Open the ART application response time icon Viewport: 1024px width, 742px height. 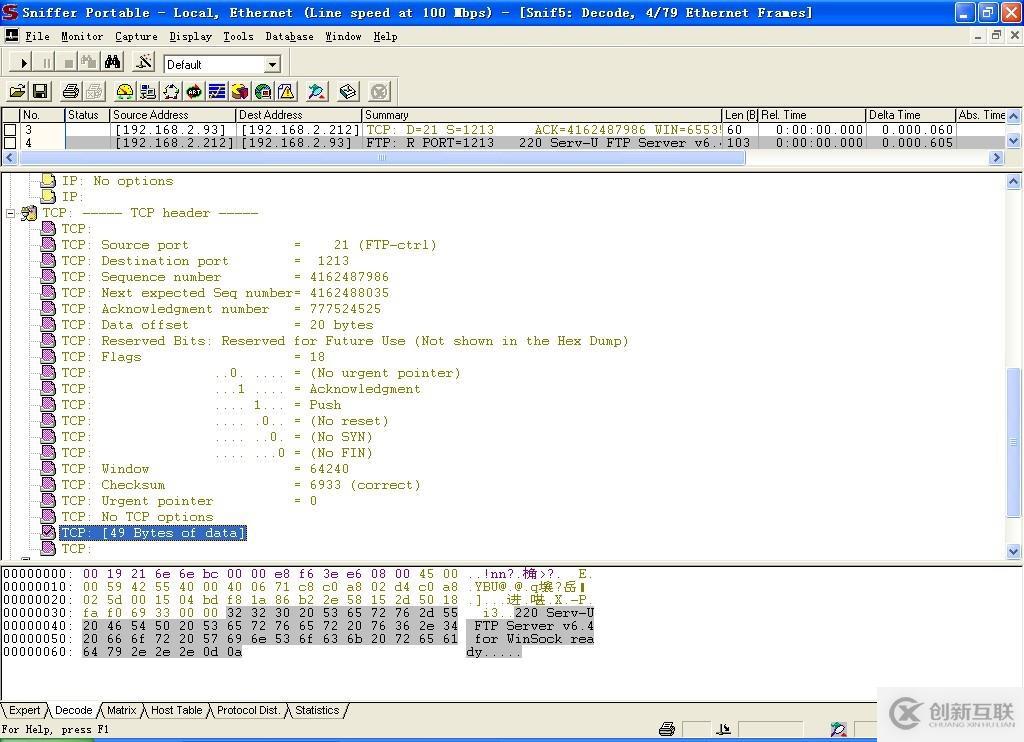click(194, 92)
